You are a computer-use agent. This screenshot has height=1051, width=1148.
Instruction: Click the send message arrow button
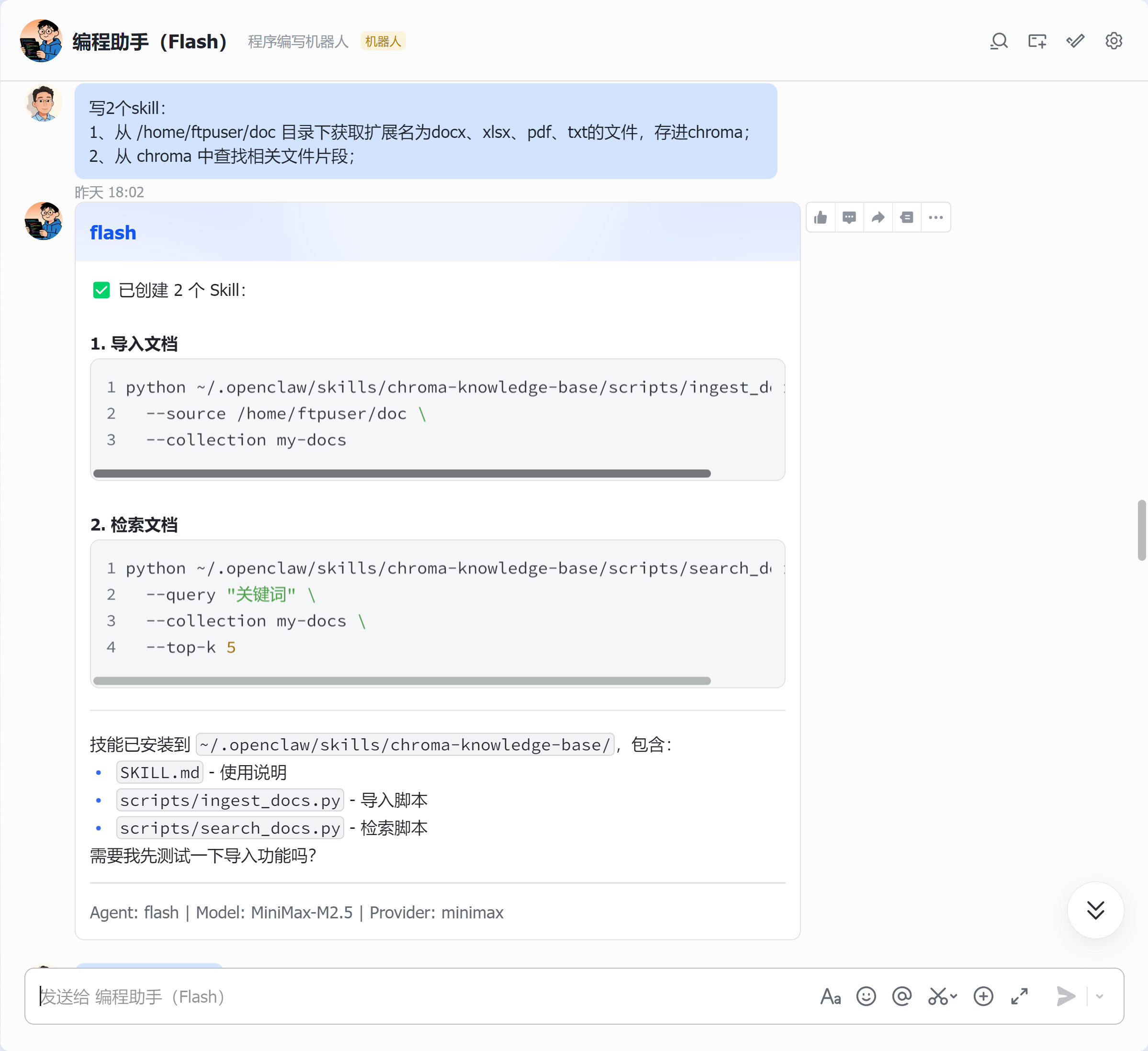coord(1066,996)
